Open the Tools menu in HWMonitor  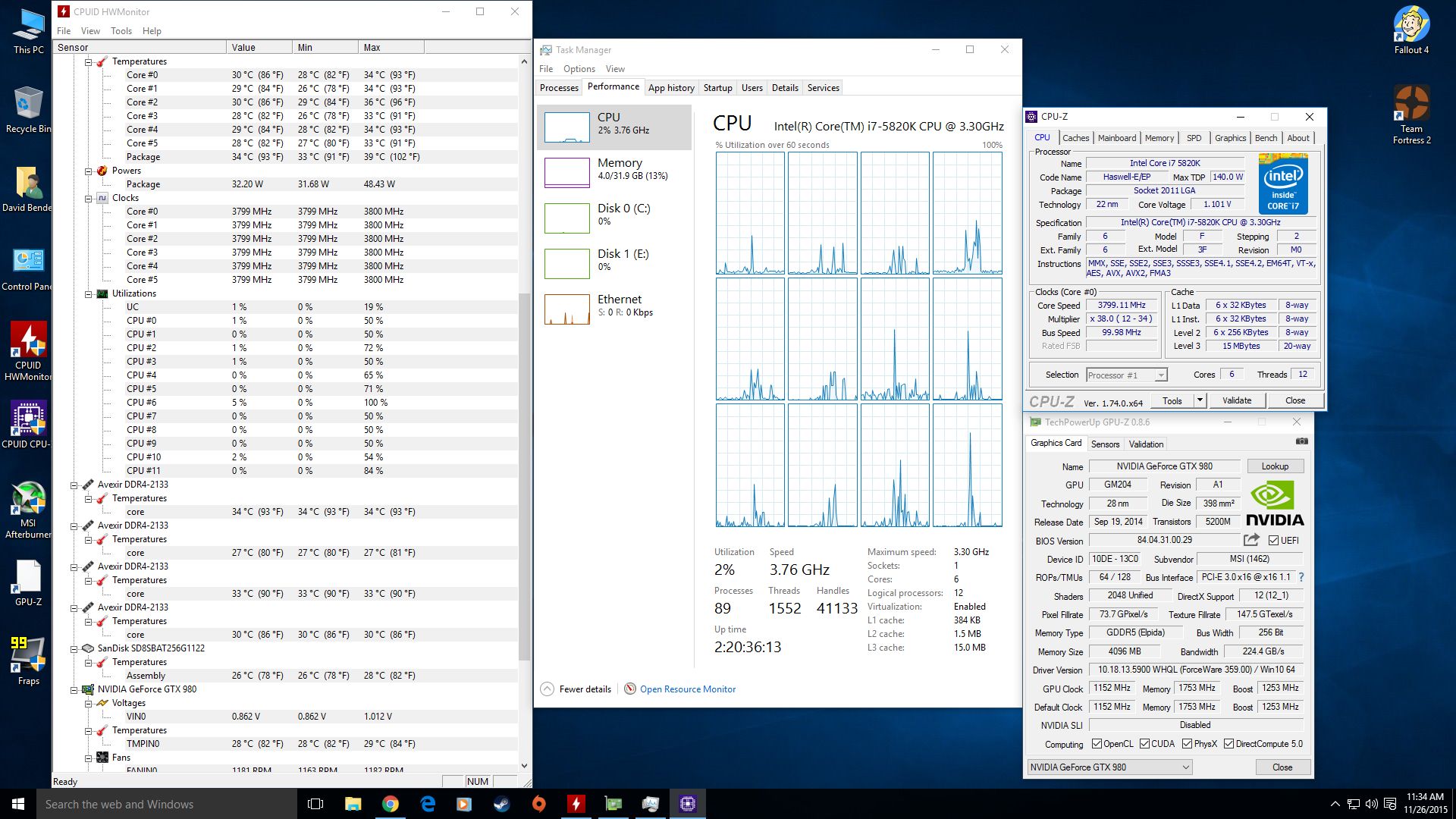(121, 31)
